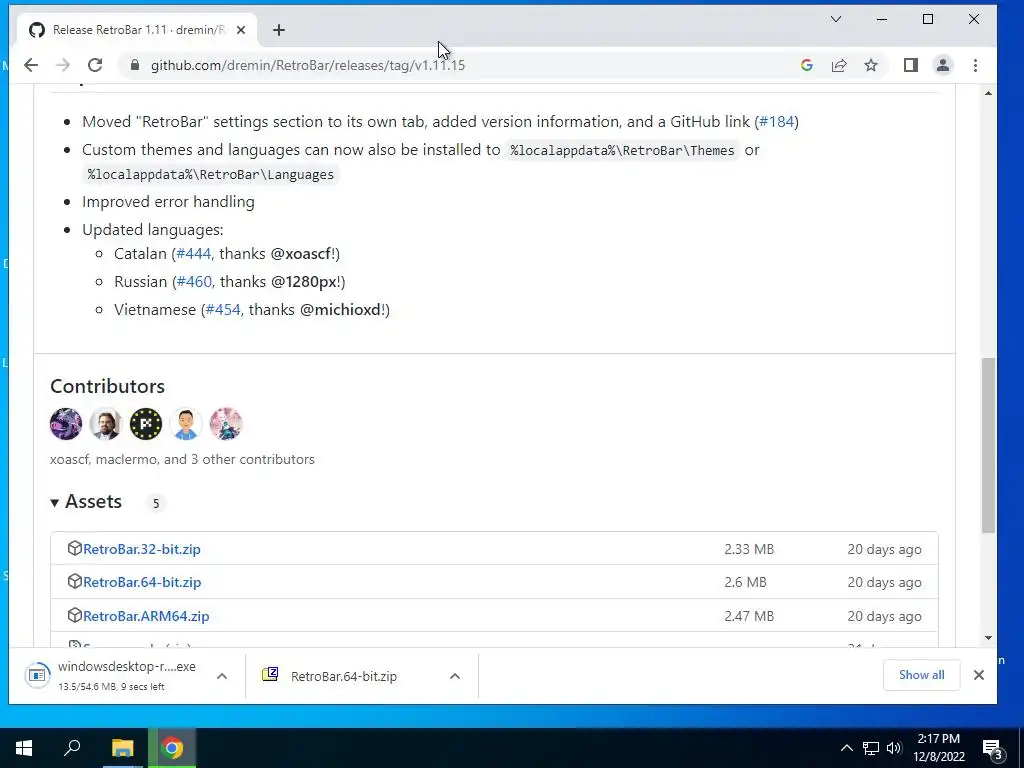This screenshot has width=1024, height=768.
Task: Open pull request #444 link
Action: (x=194, y=253)
